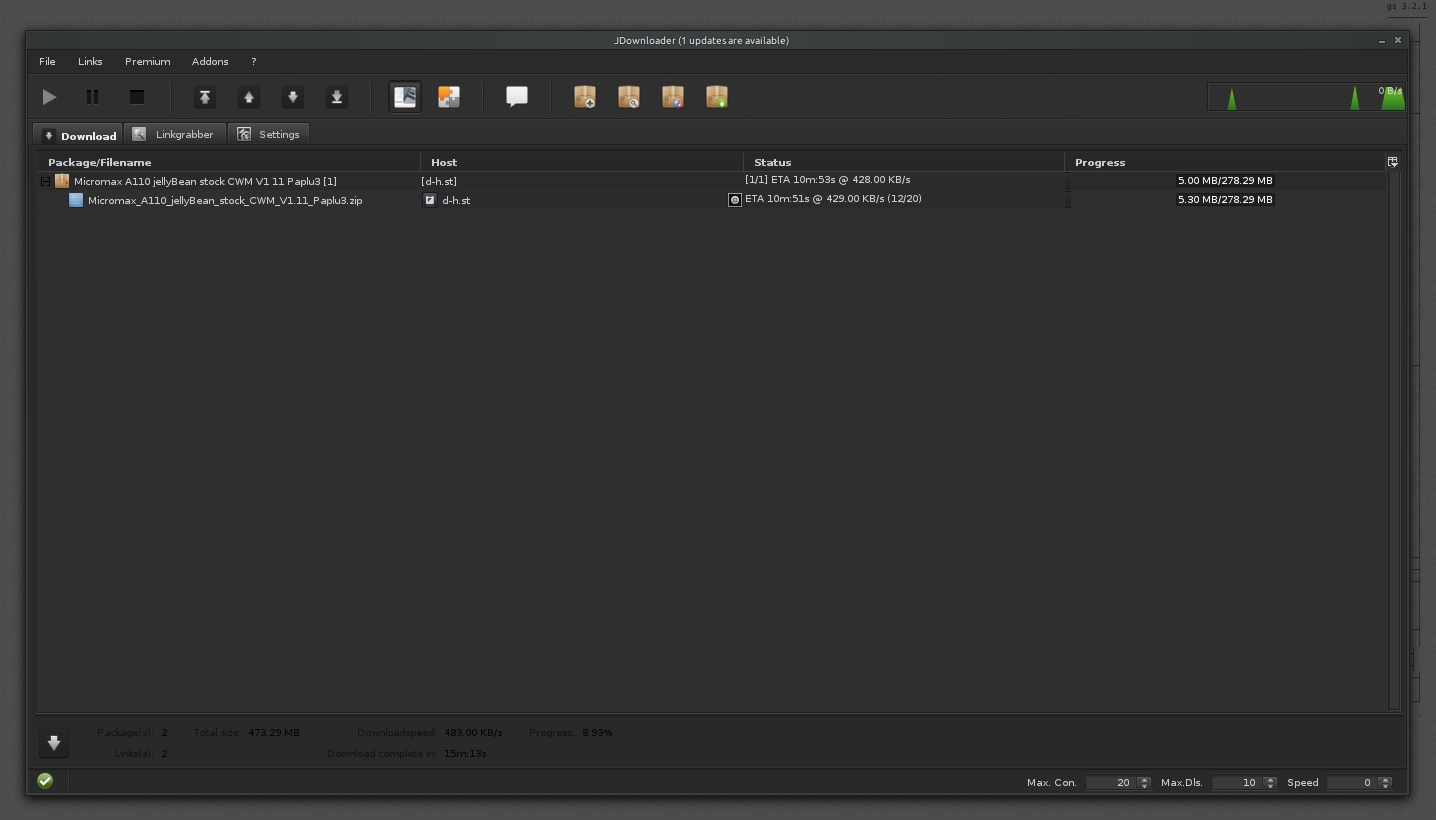
Task: Open the ? help menu
Action: [254, 61]
